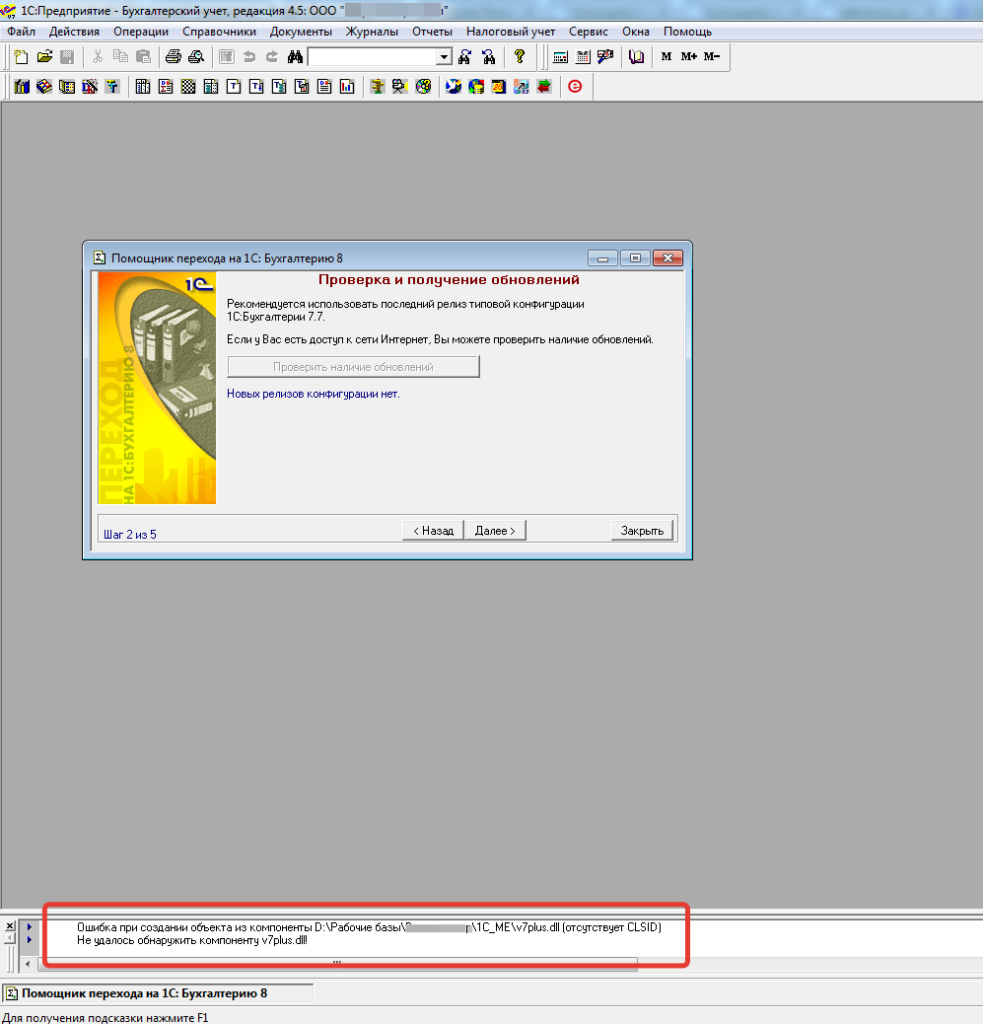Click the 'Ошибка при создании объекта' message line
The height and width of the screenshot is (1024, 983).
tap(369, 927)
